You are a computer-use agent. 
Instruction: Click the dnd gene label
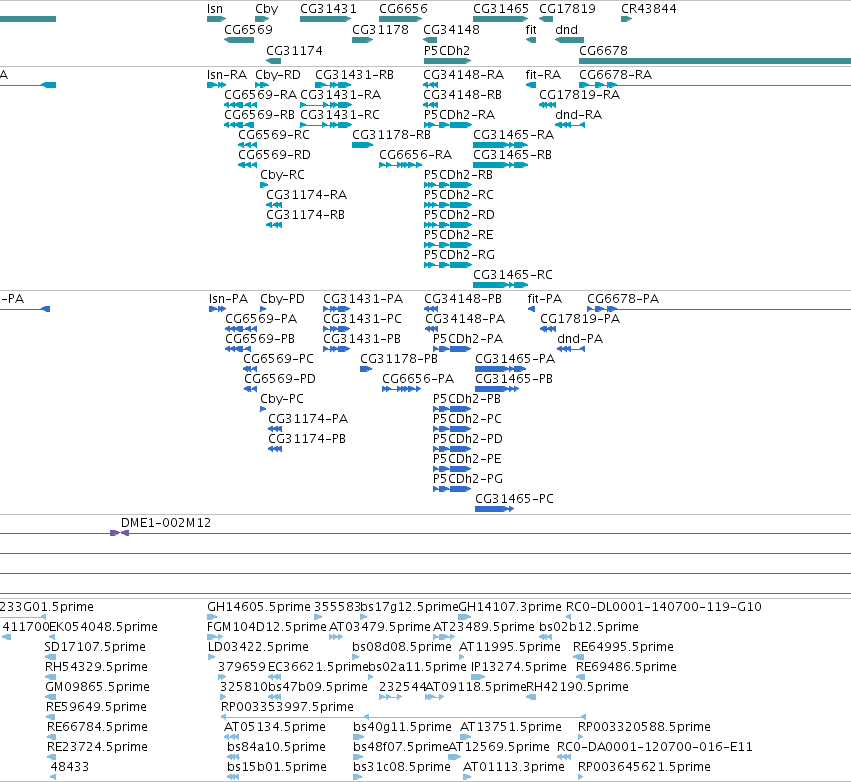(x=567, y=29)
